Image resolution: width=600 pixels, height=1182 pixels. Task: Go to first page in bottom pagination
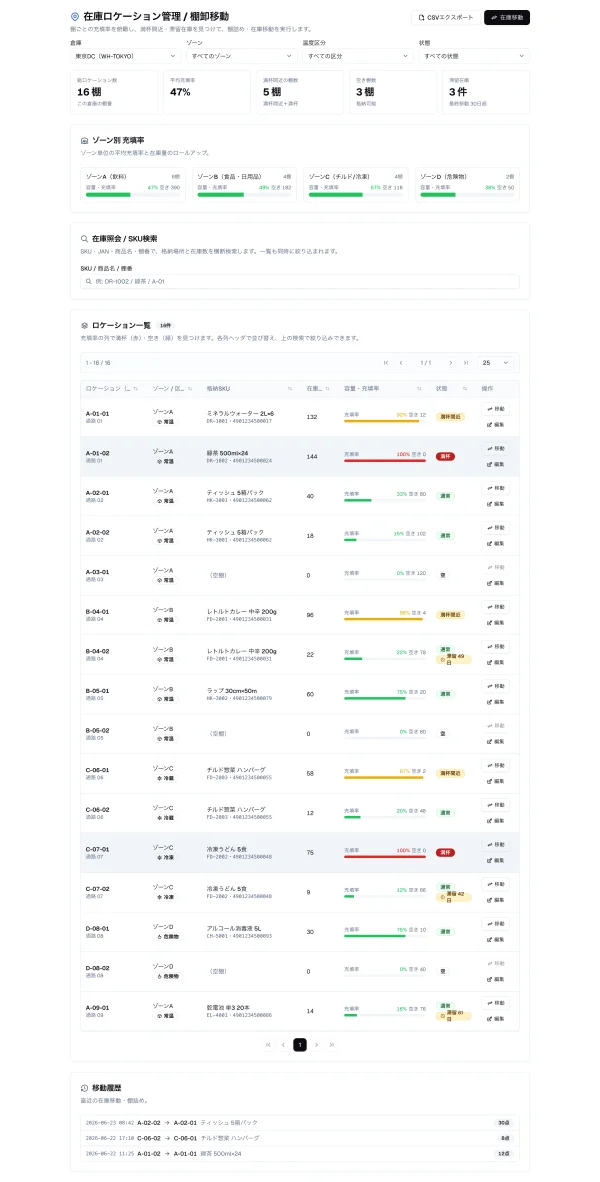pos(268,1044)
